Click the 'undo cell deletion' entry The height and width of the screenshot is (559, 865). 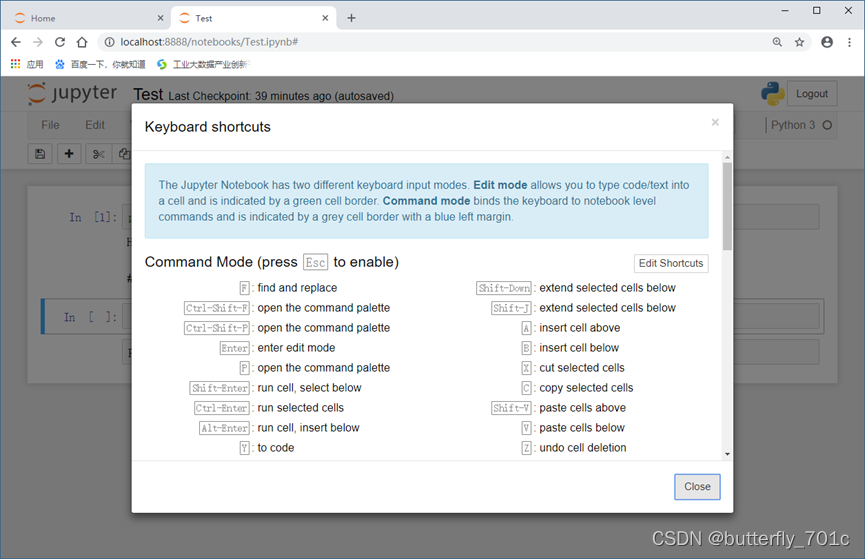tap(583, 448)
